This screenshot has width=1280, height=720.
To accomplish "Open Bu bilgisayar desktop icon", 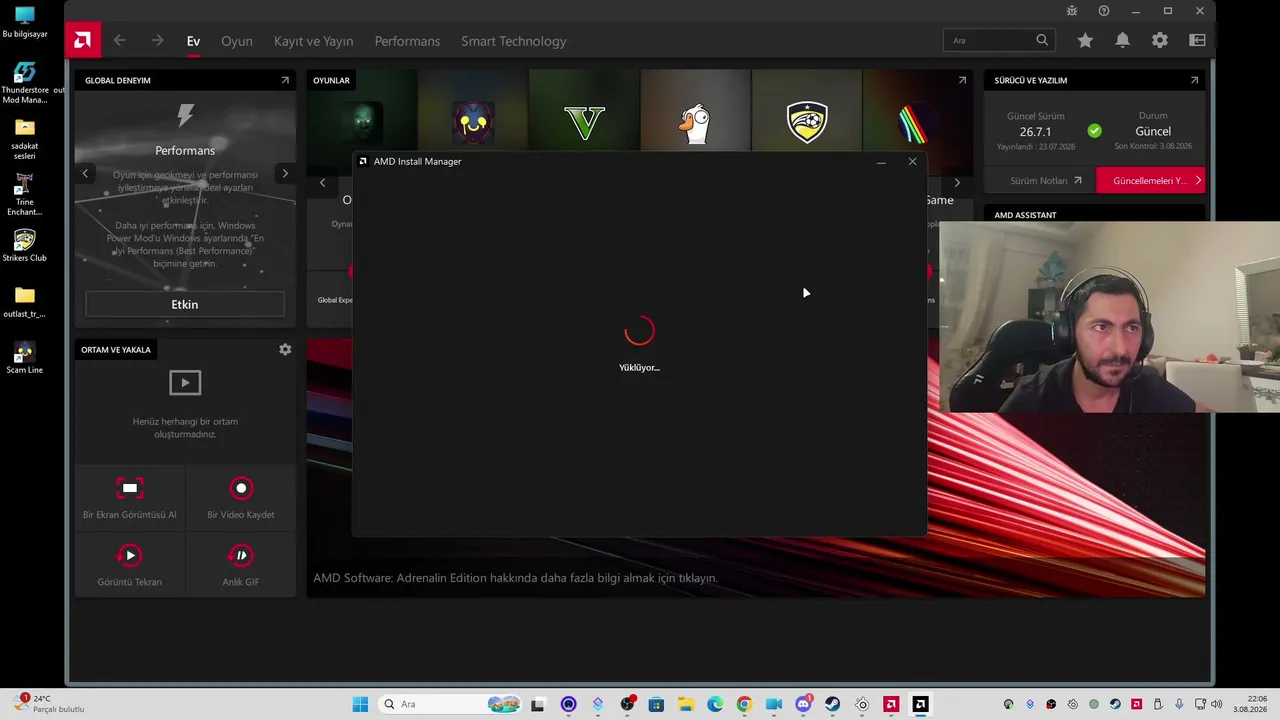I will click(25, 22).
